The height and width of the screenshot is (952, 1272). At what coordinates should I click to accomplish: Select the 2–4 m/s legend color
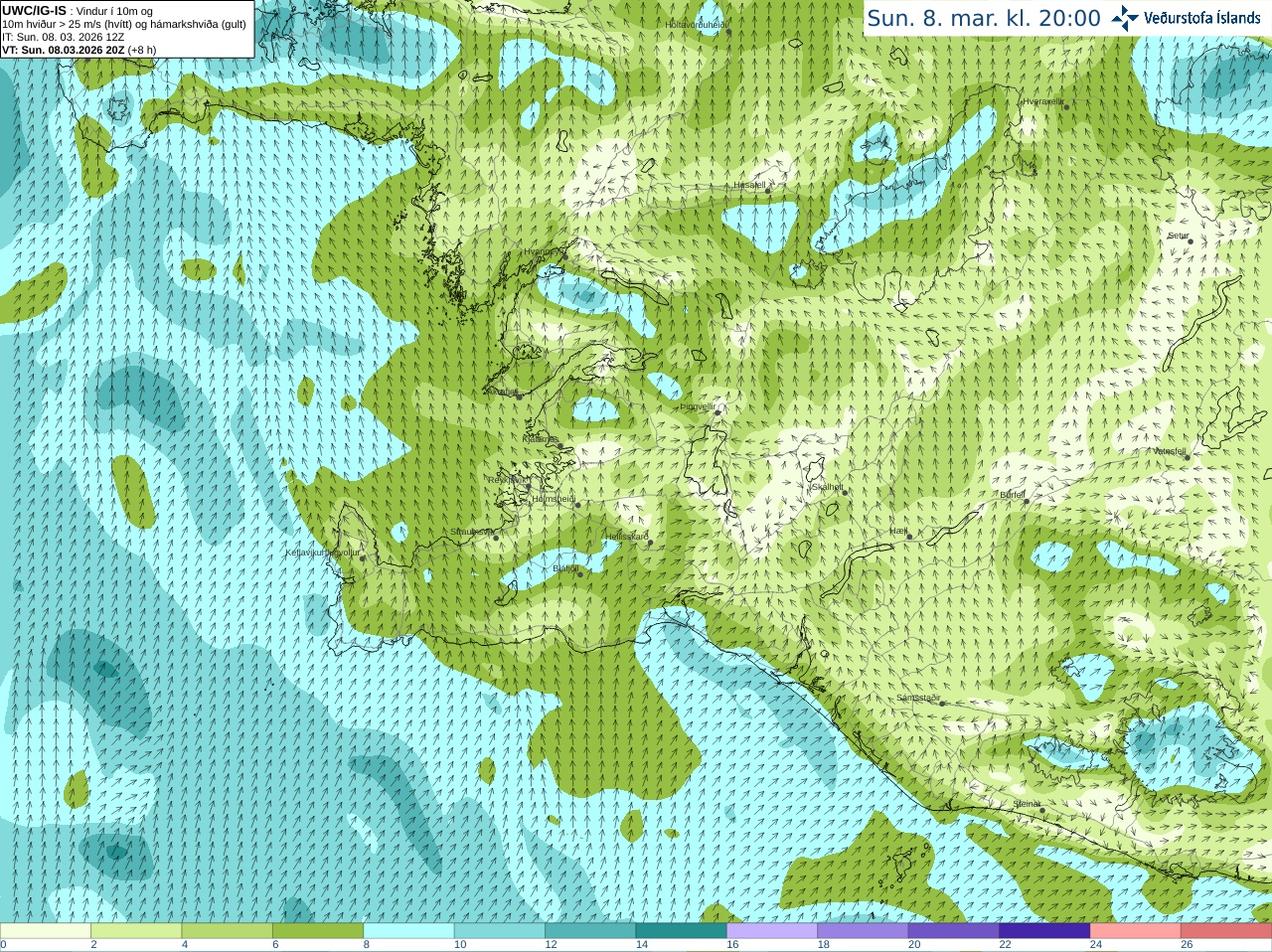coord(136,930)
